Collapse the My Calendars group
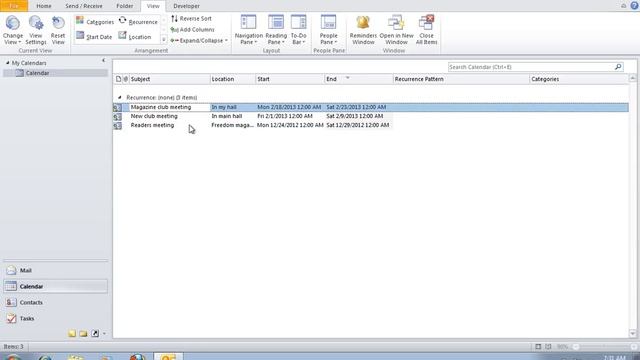The width and height of the screenshot is (640, 360). (7, 63)
